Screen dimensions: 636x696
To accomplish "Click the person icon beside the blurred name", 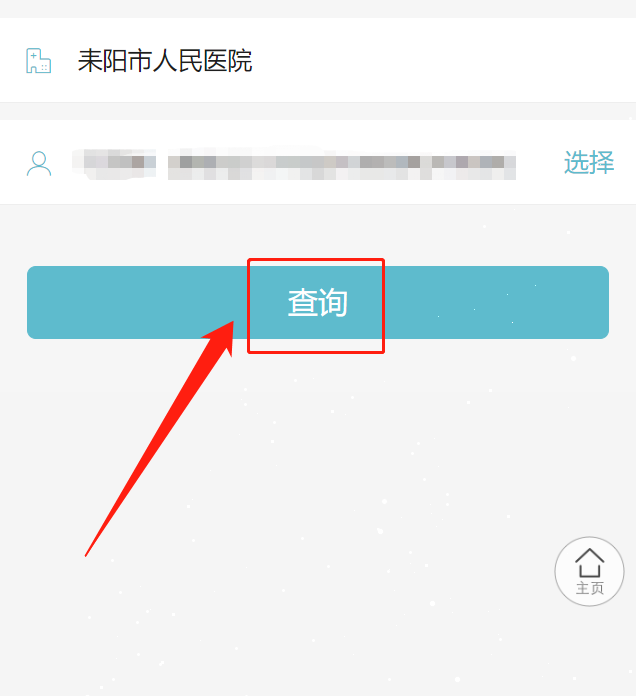I will tap(39, 164).
